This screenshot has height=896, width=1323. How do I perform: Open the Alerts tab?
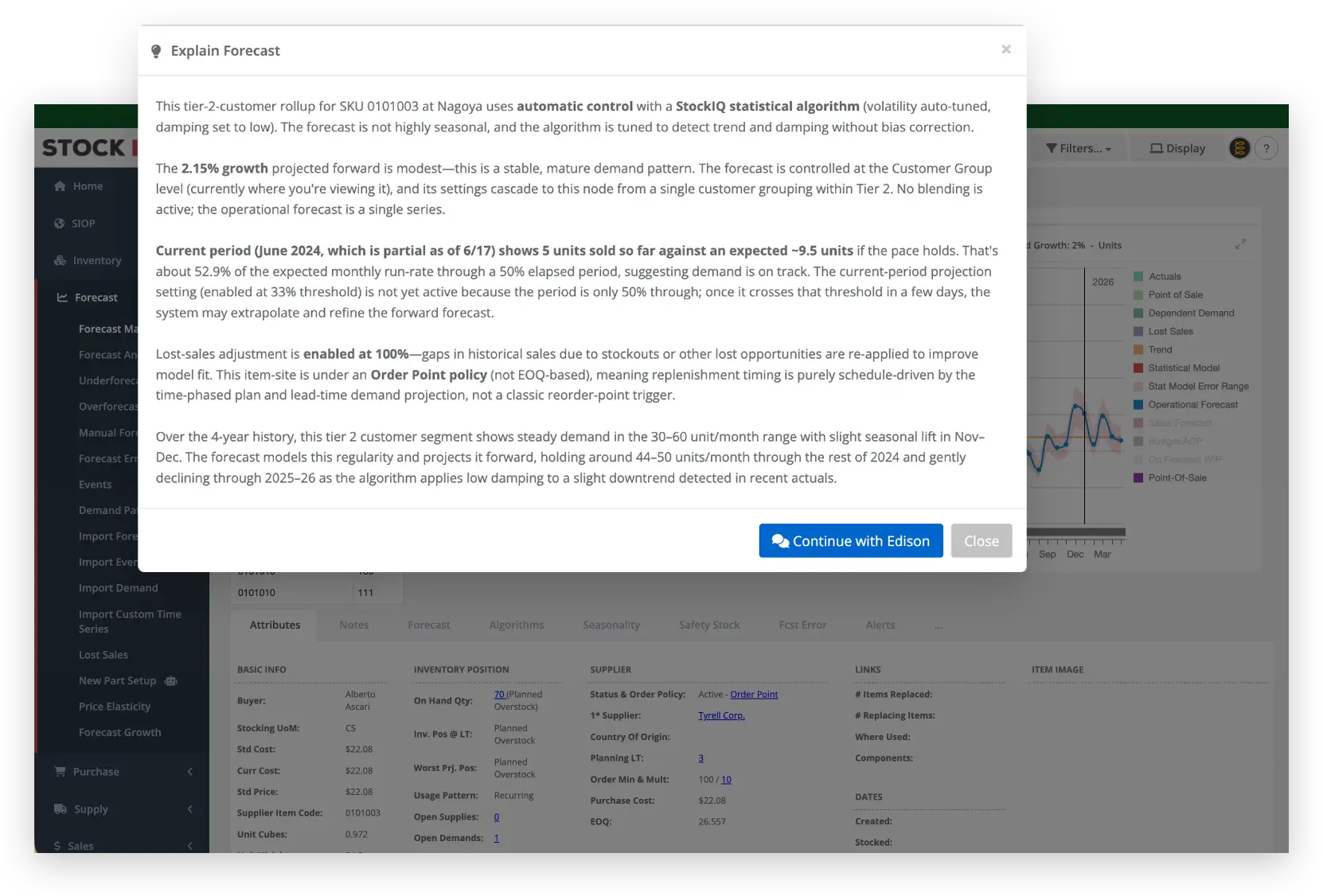(x=880, y=625)
